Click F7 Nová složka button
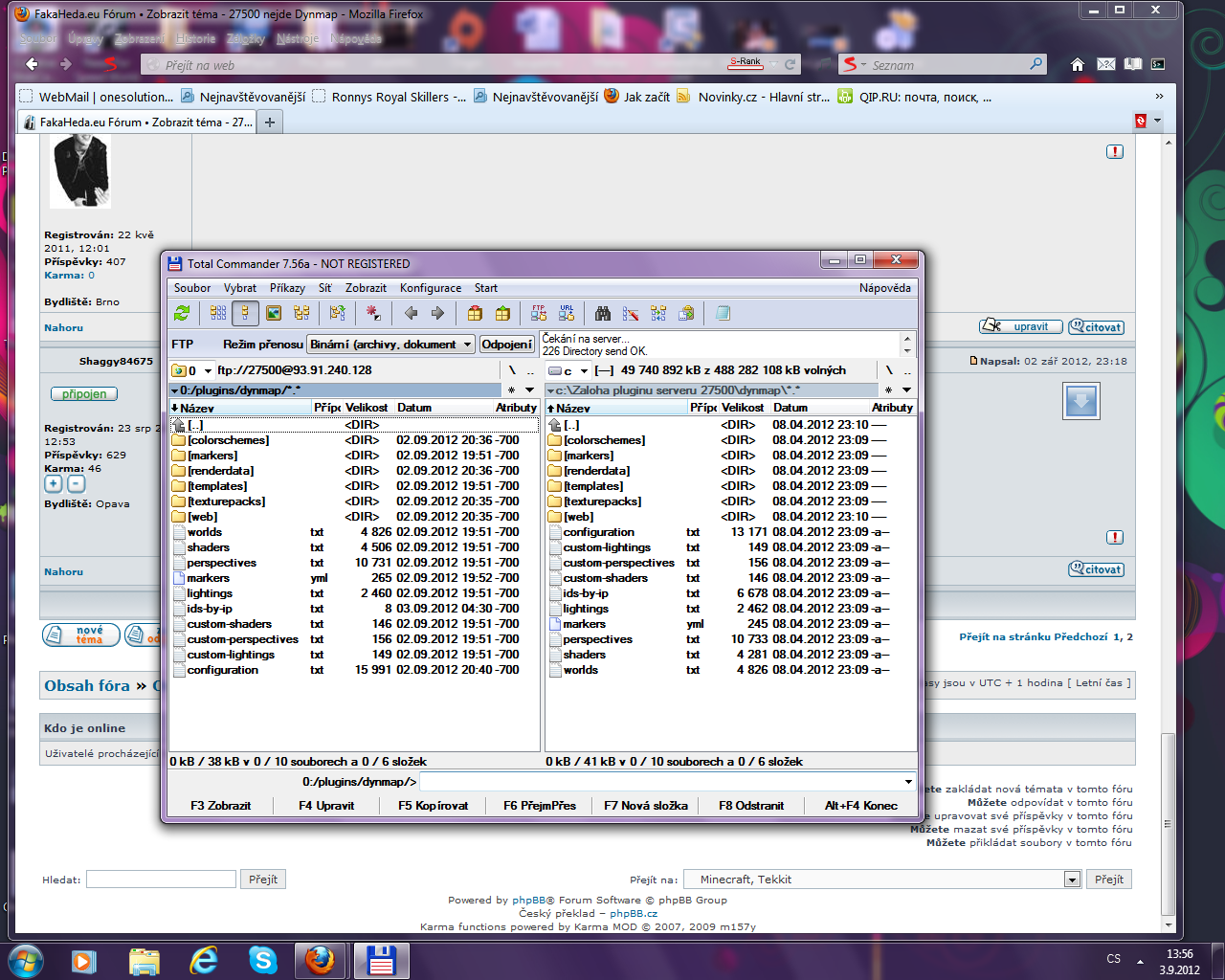This screenshot has width=1225, height=980. tap(646, 806)
